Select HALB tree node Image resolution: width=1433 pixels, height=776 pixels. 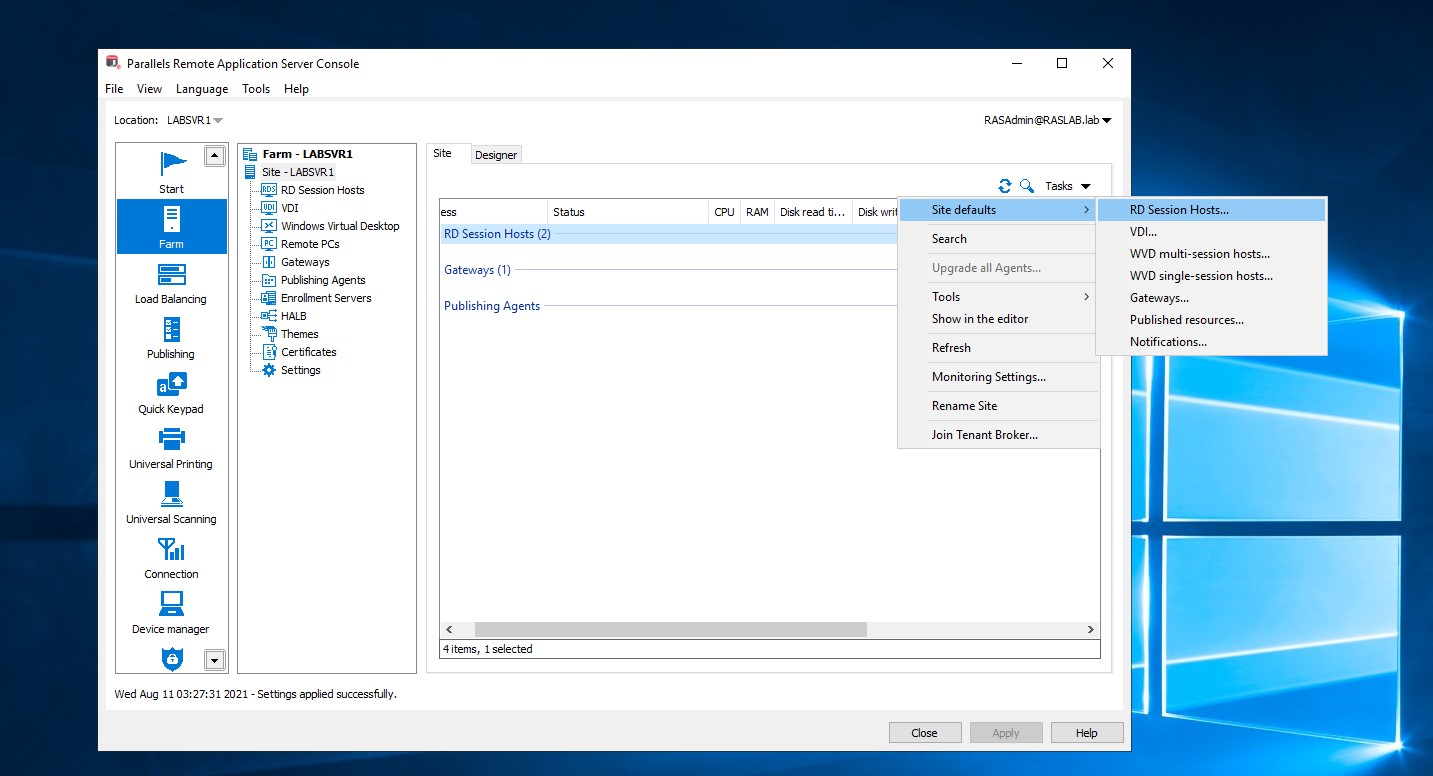[x=293, y=316]
